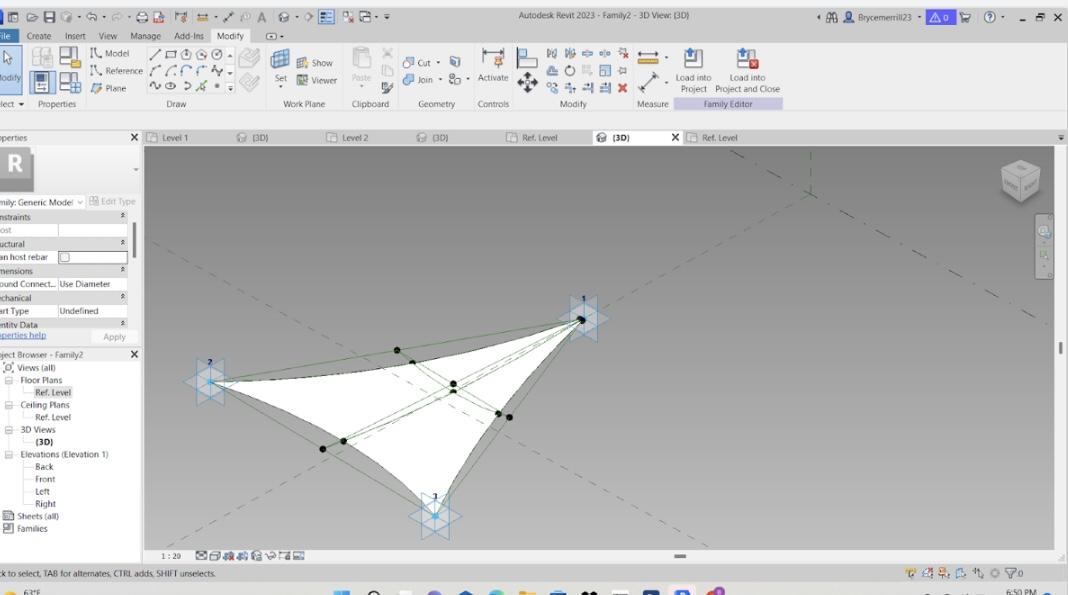1068x595 pixels.
Task: Select Front elevation in Project Browser
Action: pos(45,479)
